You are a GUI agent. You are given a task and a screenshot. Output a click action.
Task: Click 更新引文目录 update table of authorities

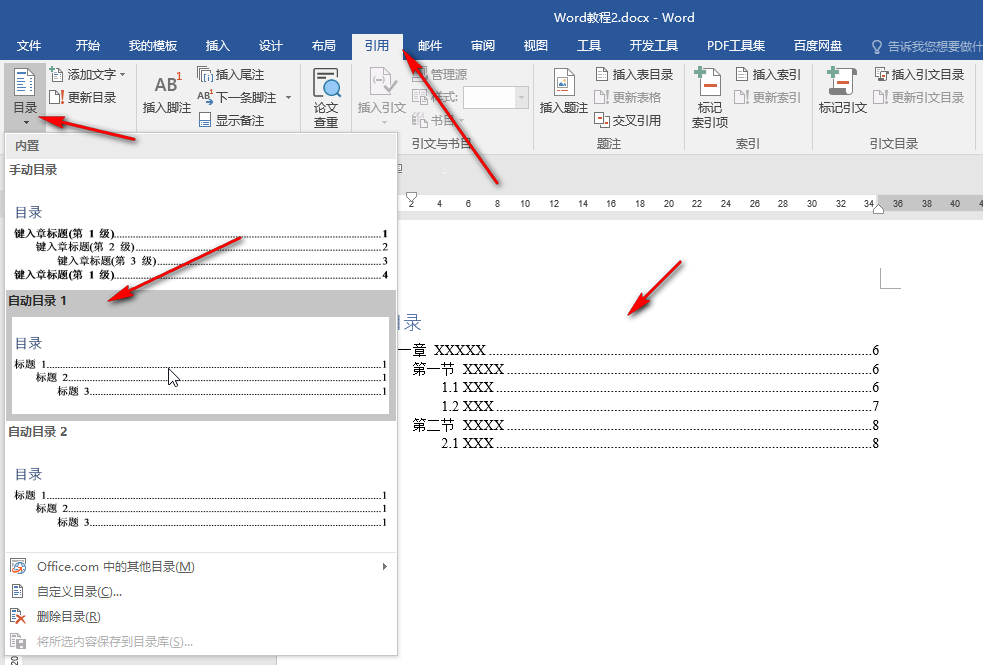[x=919, y=98]
